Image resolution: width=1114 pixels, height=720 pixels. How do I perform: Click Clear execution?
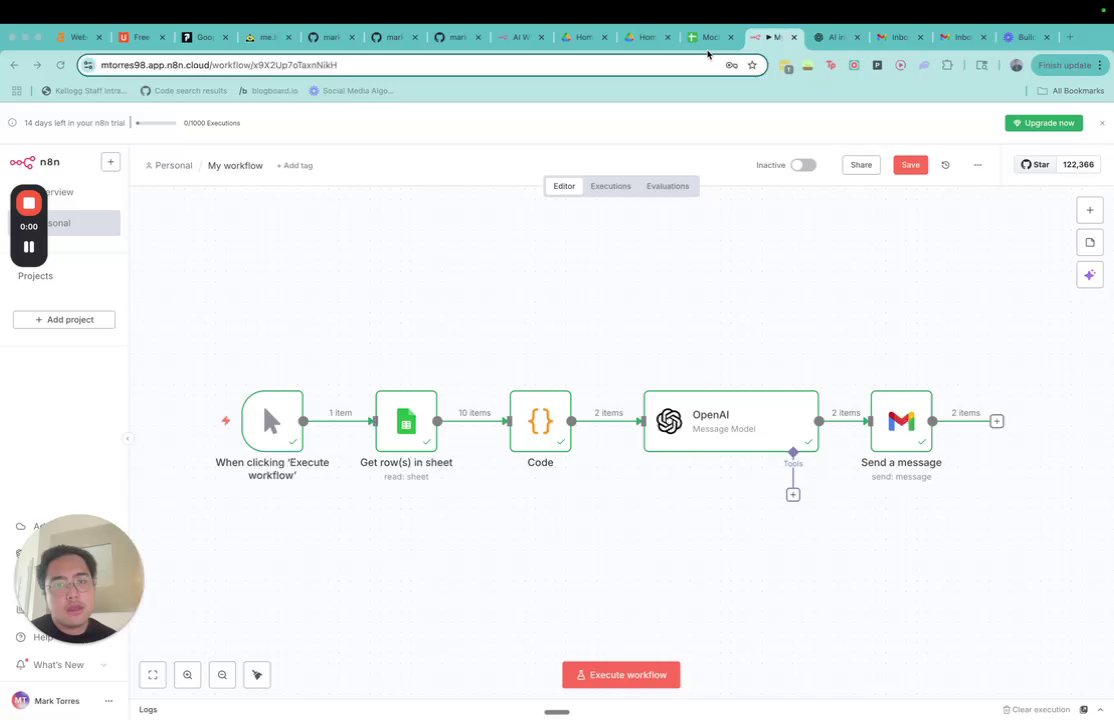1036,709
